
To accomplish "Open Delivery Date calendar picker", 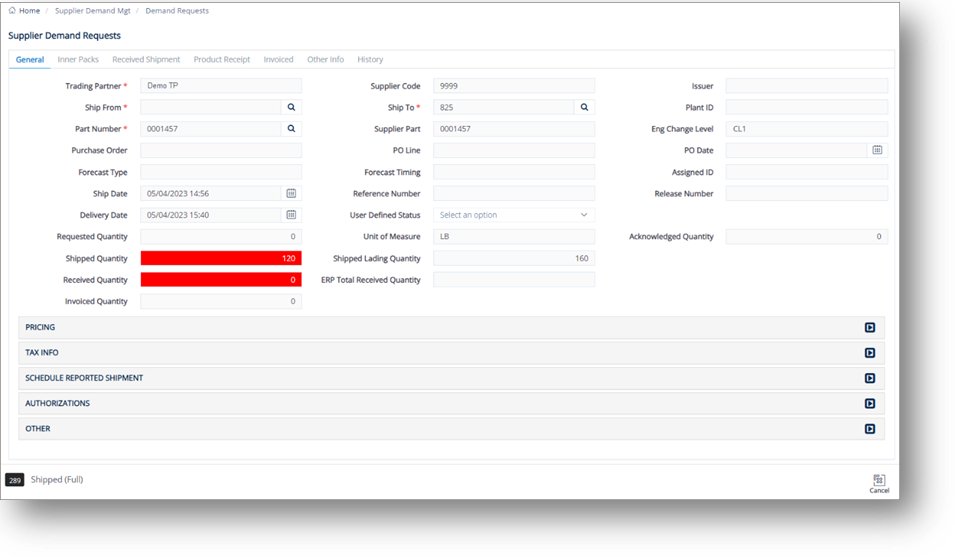I will (x=291, y=214).
